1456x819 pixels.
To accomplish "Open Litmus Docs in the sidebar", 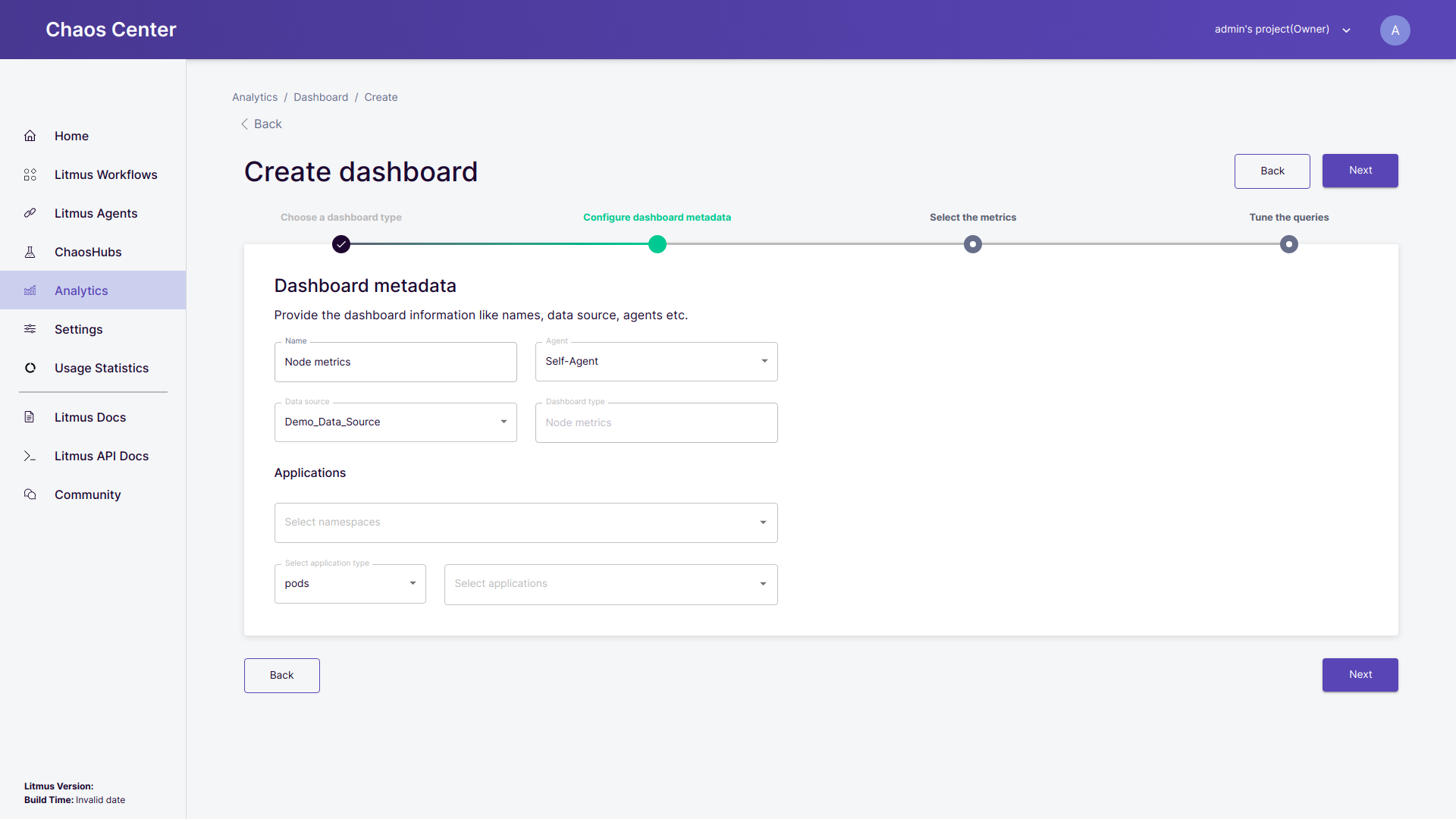I will [90, 417].
